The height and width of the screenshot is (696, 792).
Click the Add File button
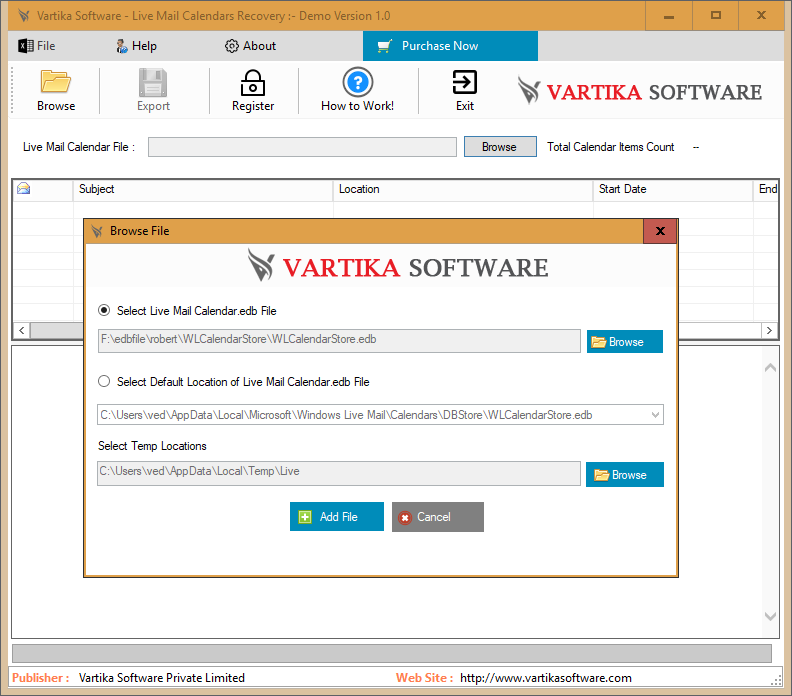336,517
